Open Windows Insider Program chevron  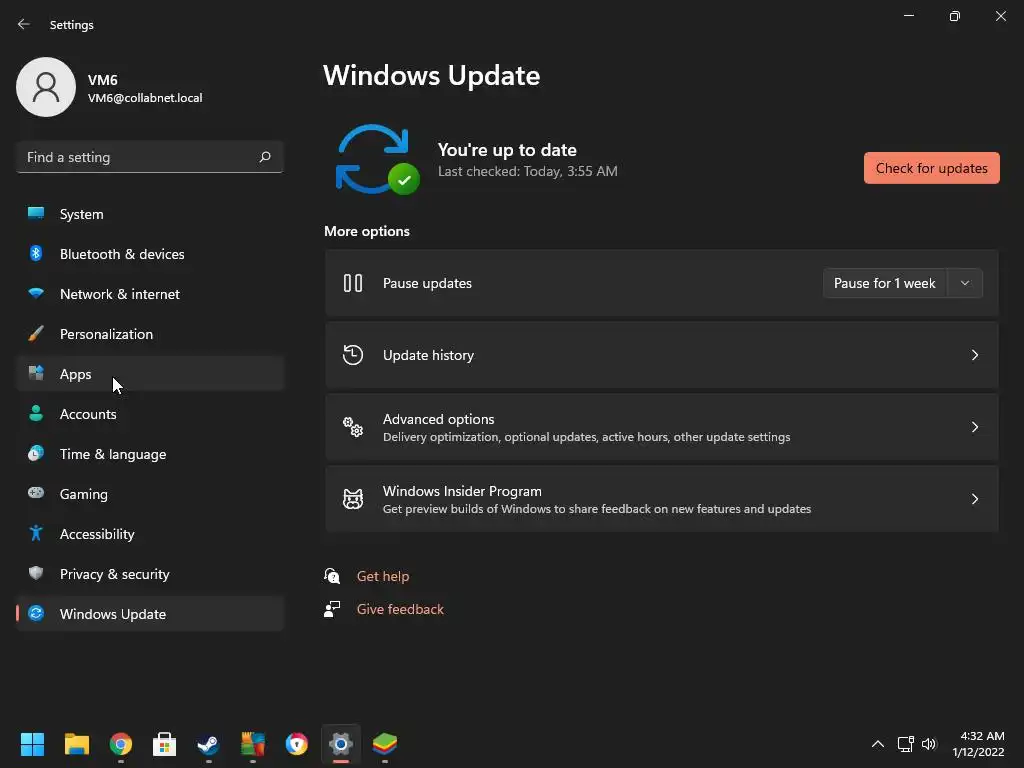click(974, 499)
